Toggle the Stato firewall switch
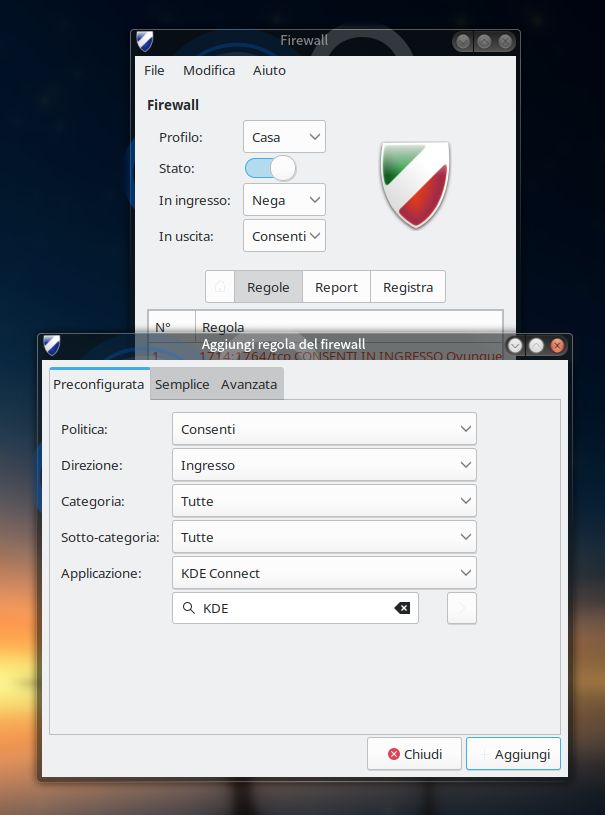This screenshot has width=605, height=815. 270,168
